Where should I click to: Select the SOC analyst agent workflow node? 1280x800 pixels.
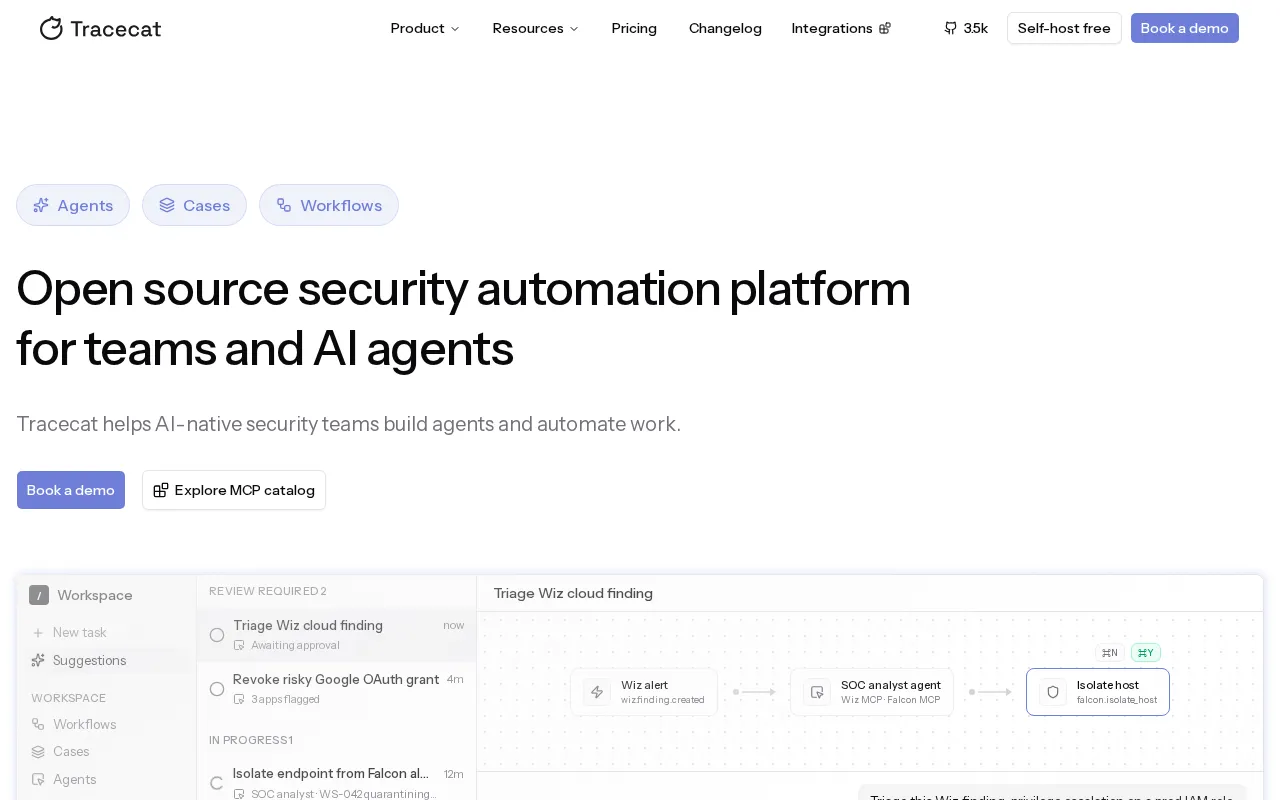(872, 692)
